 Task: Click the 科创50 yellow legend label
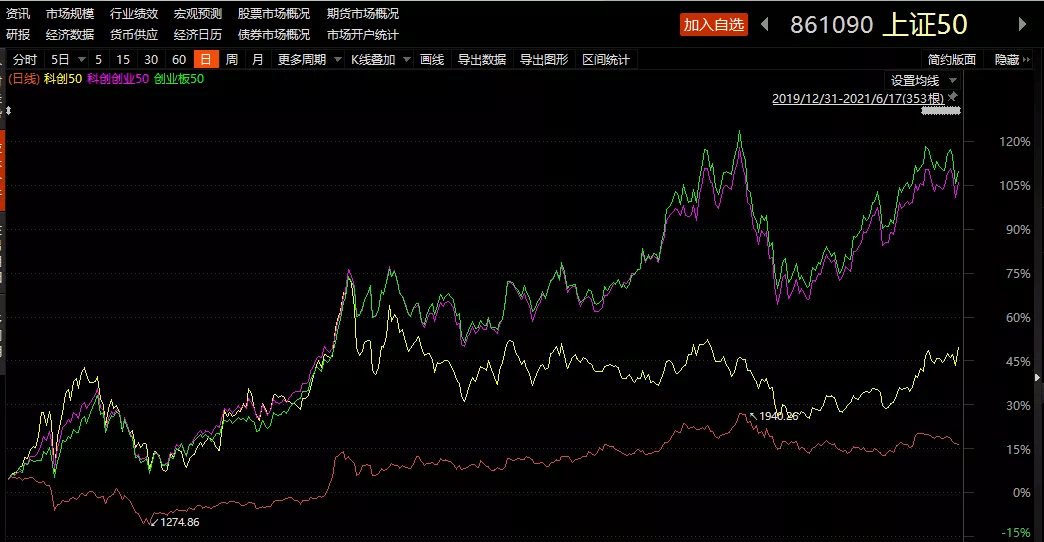coord(65,78)
